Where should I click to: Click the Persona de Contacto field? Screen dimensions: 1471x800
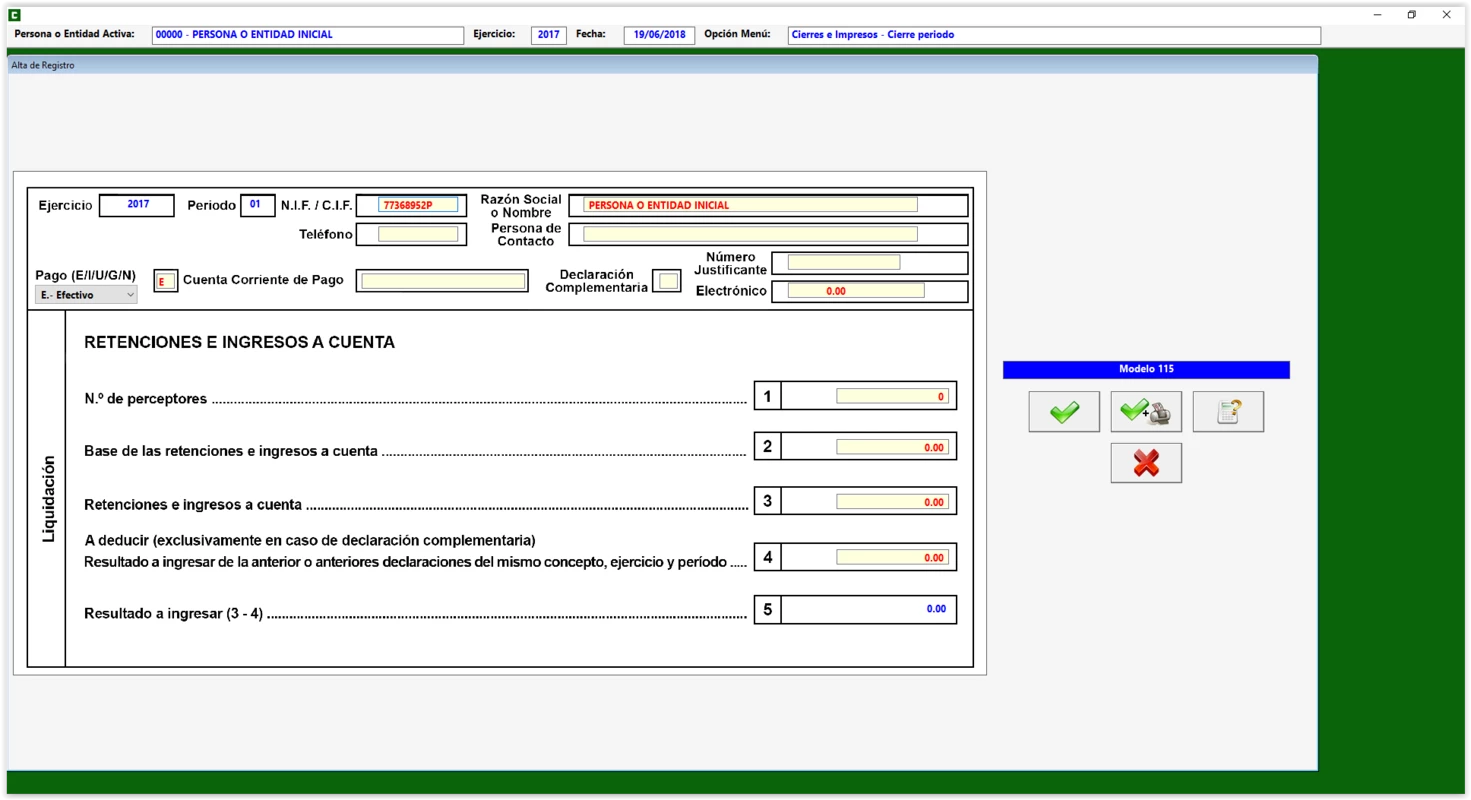[750, 234]
